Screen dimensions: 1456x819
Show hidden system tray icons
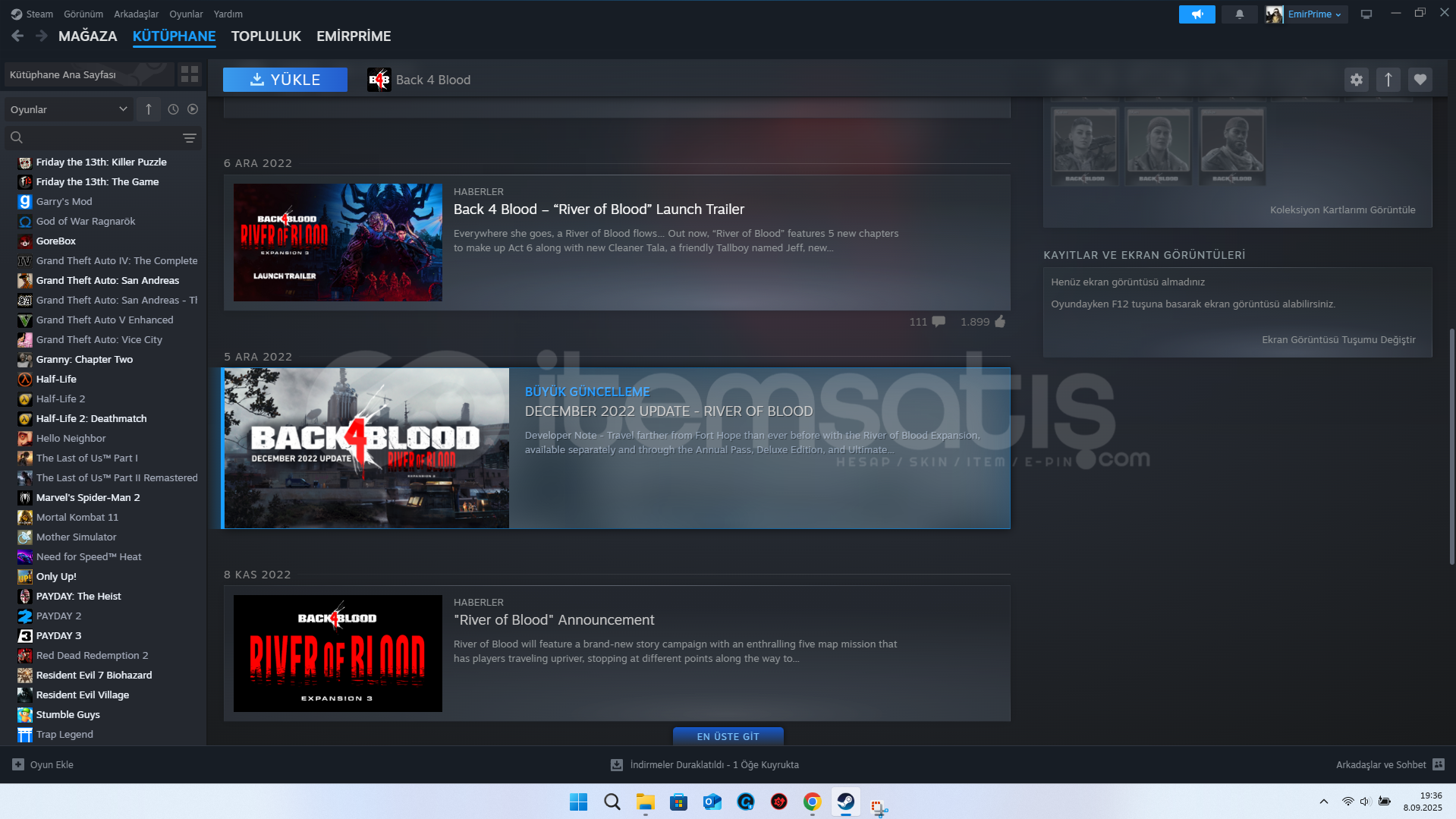[1323, 802]
